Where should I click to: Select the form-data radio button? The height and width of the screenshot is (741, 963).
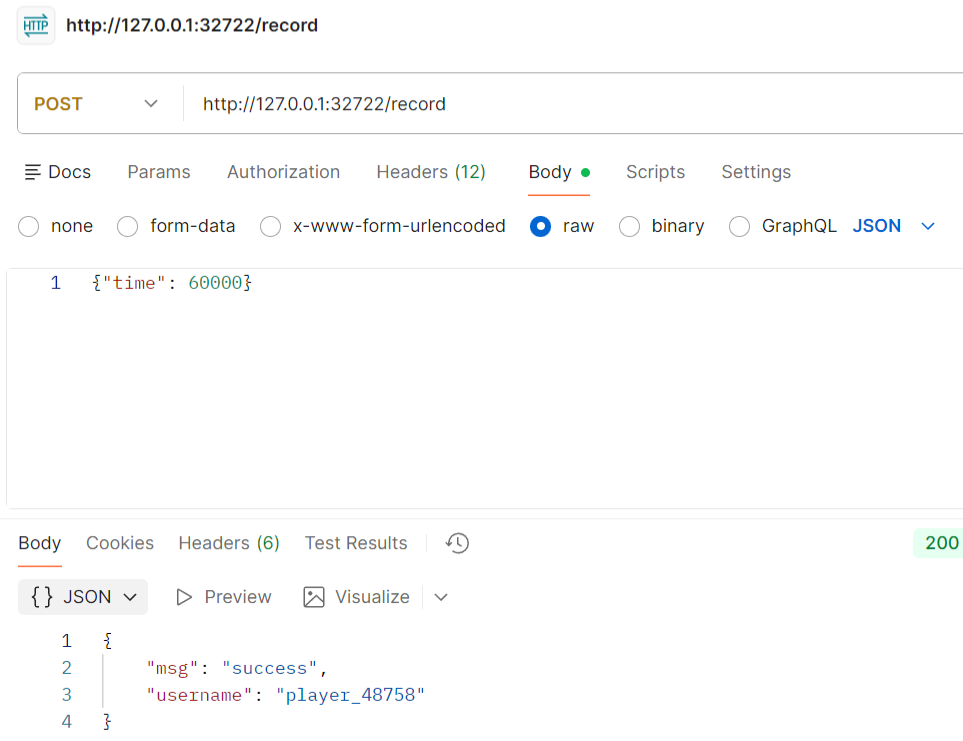pos(128,226)
